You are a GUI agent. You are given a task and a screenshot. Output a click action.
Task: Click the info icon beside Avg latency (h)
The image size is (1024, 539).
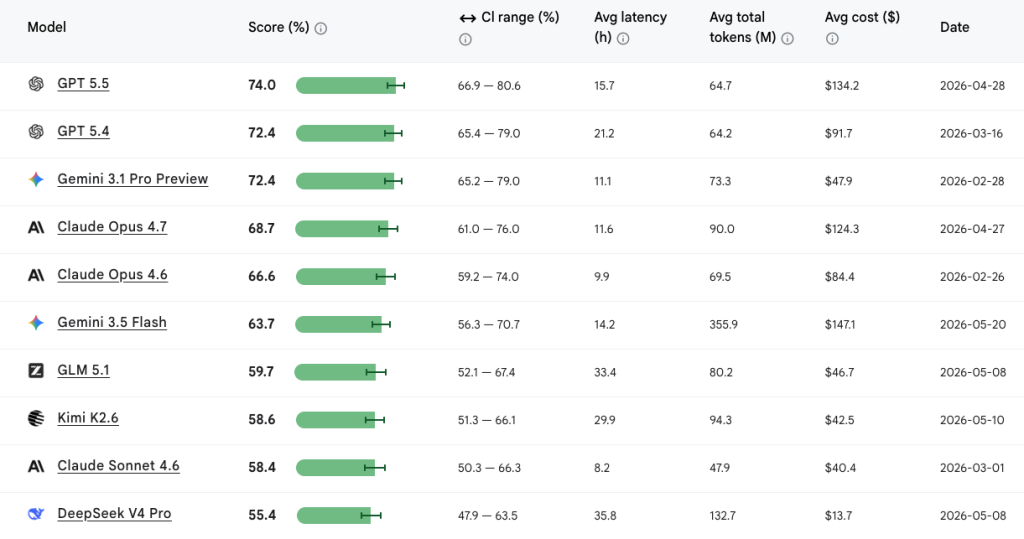[x=623, y=39]
